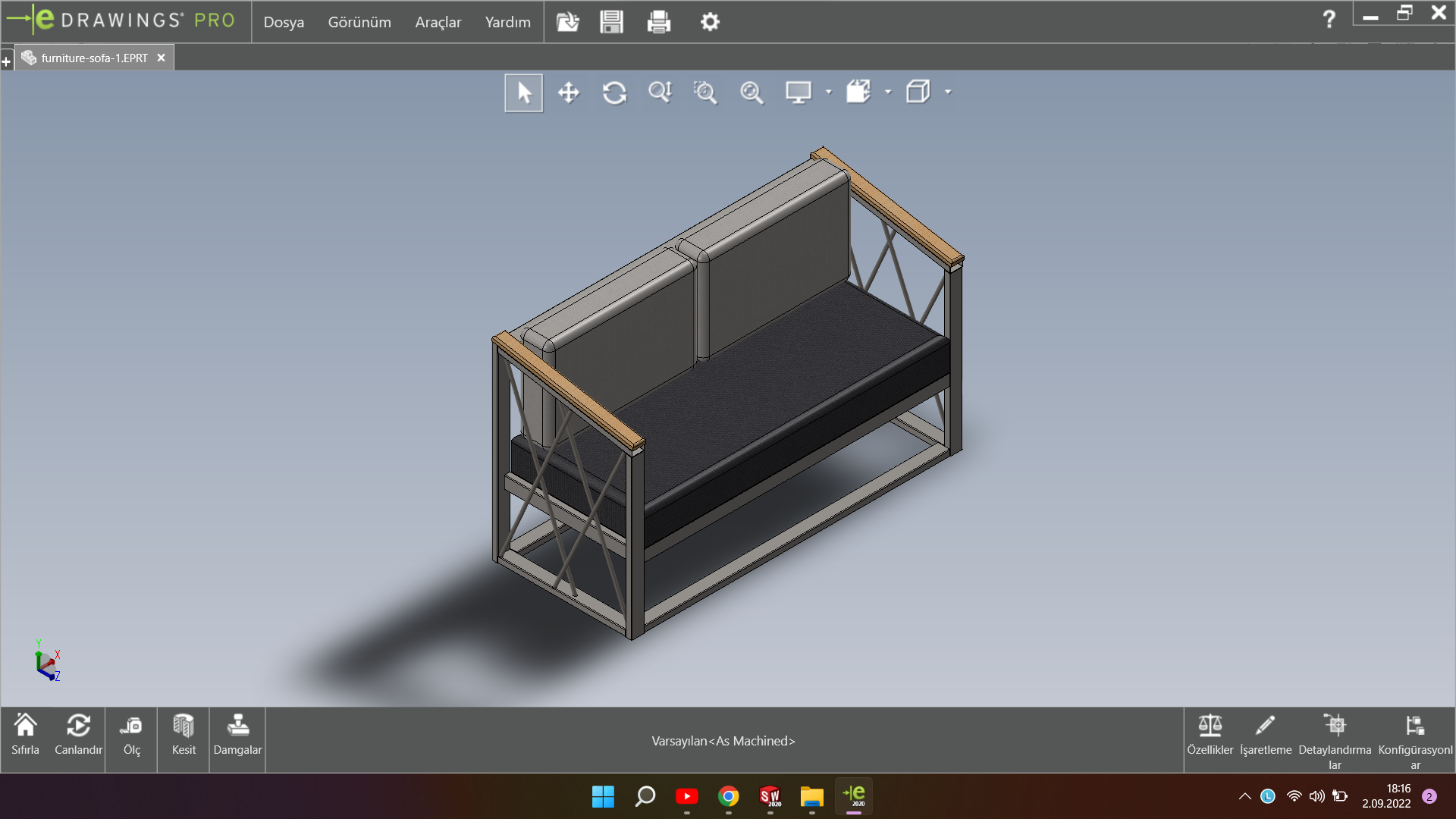The width and height of the screenshot is (1456, 819).
Task: Expand the display style cube dropdown arrow
Action: (948, 92)
